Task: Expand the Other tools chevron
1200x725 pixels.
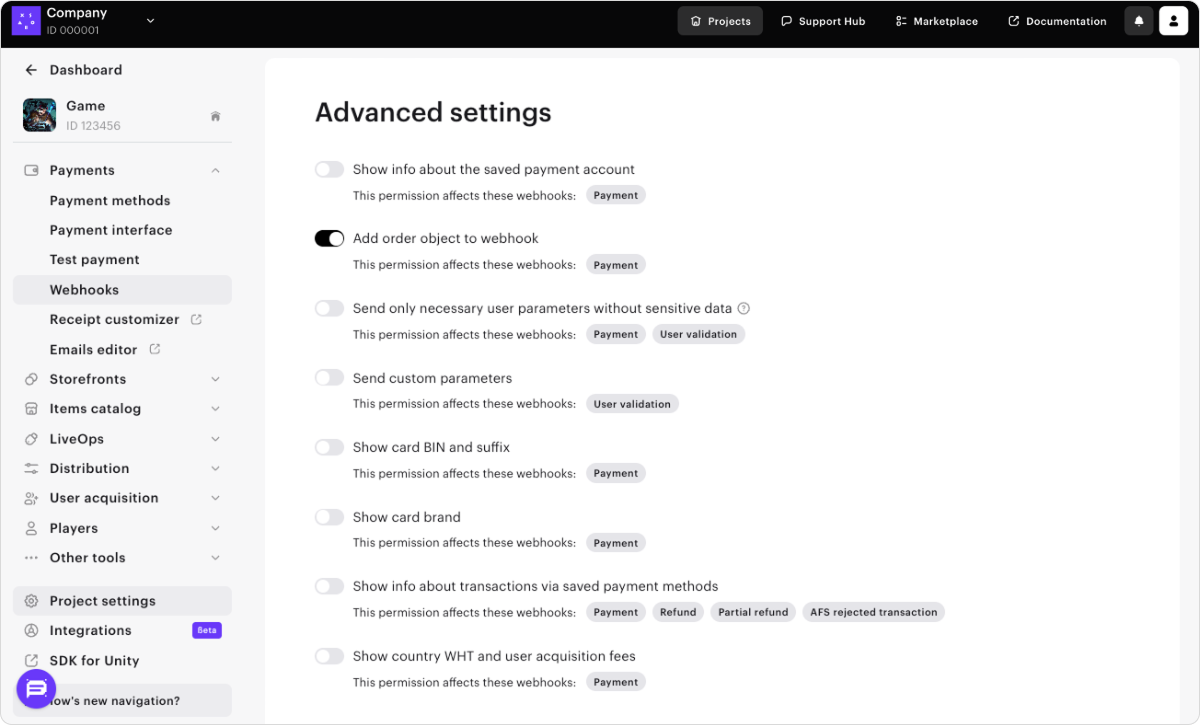Action: point(216,558)
